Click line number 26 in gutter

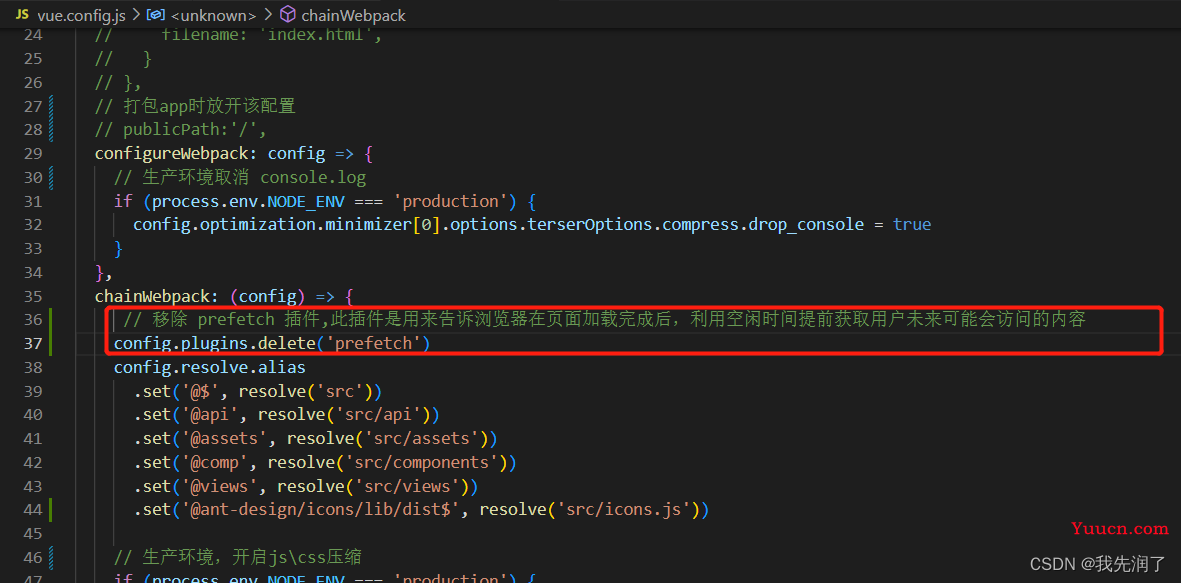(33, 82)
